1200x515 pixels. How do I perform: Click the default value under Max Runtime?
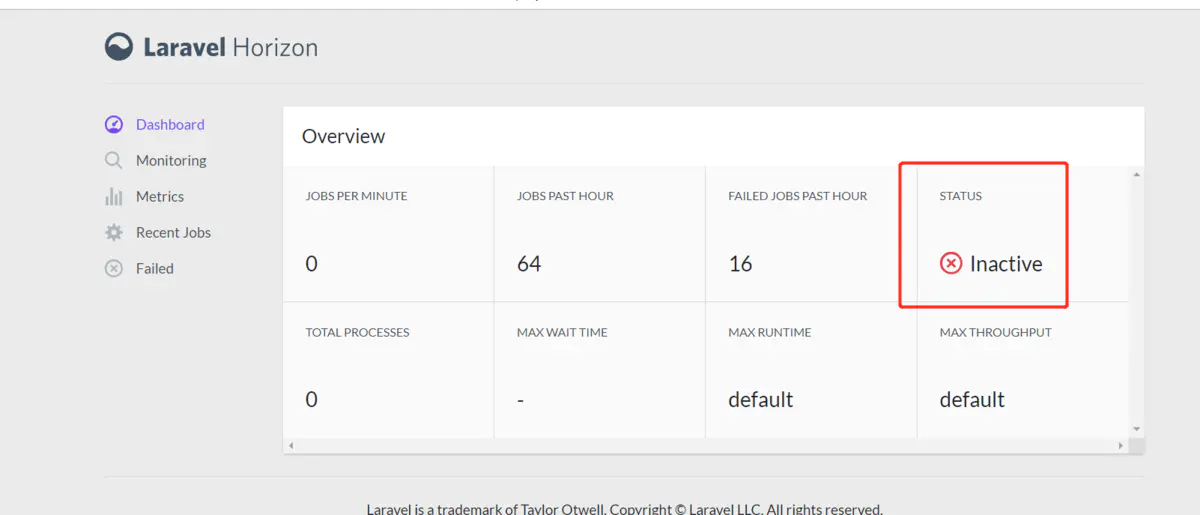760,399
